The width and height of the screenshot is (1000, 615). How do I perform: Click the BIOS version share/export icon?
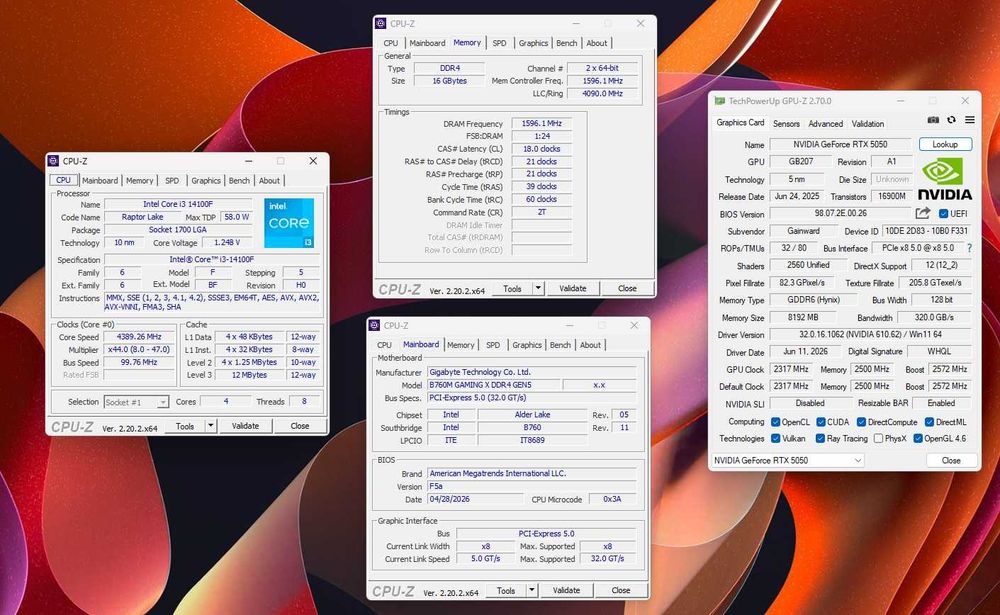[x=923, y=213]
